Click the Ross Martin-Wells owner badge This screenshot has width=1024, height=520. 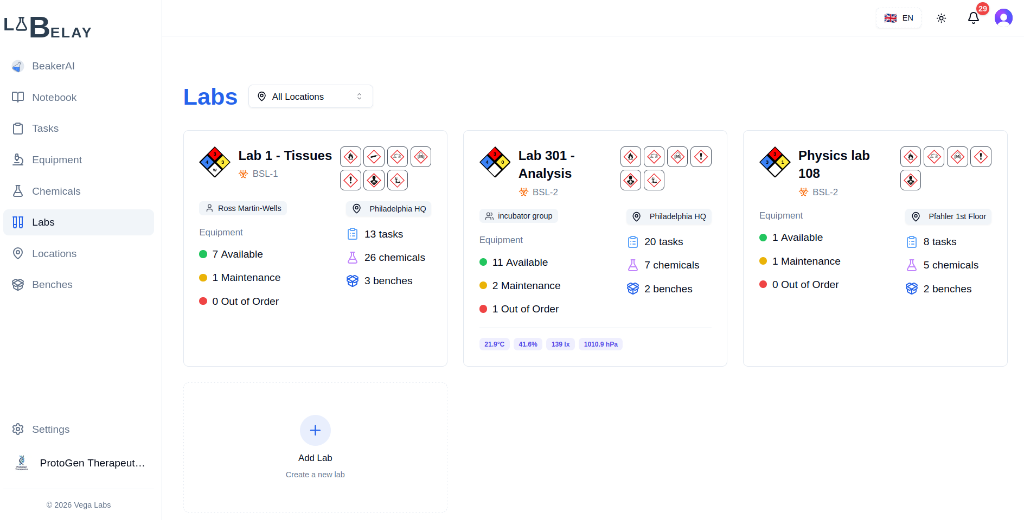[243, 208]
